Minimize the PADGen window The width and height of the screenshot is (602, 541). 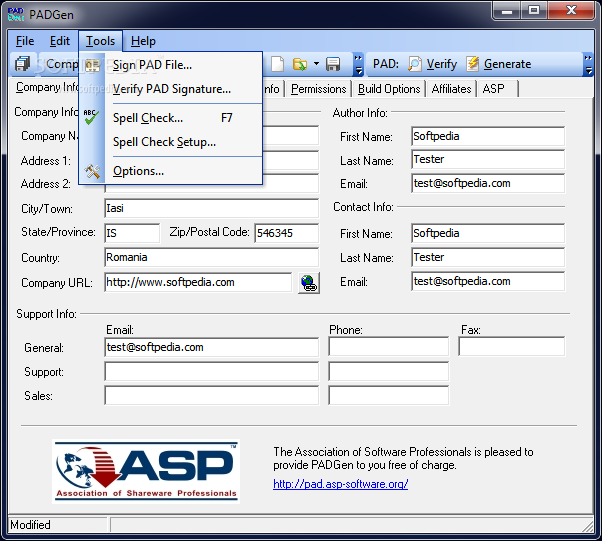click(x=507, y=11)
